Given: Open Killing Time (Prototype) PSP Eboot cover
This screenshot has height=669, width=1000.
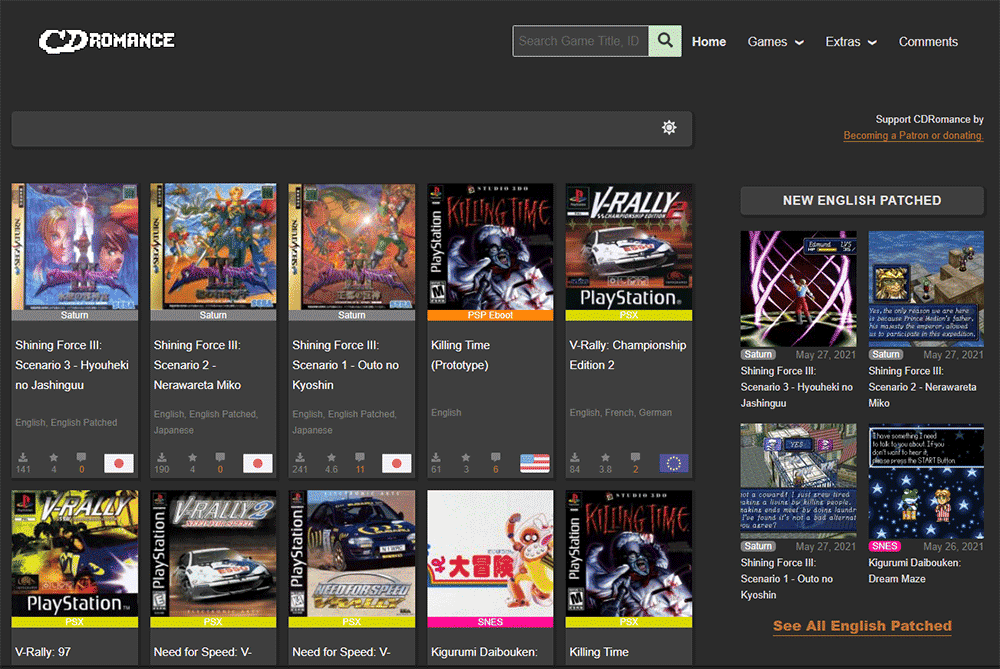Looking at the screenshot, I should (x=490, y=246).
